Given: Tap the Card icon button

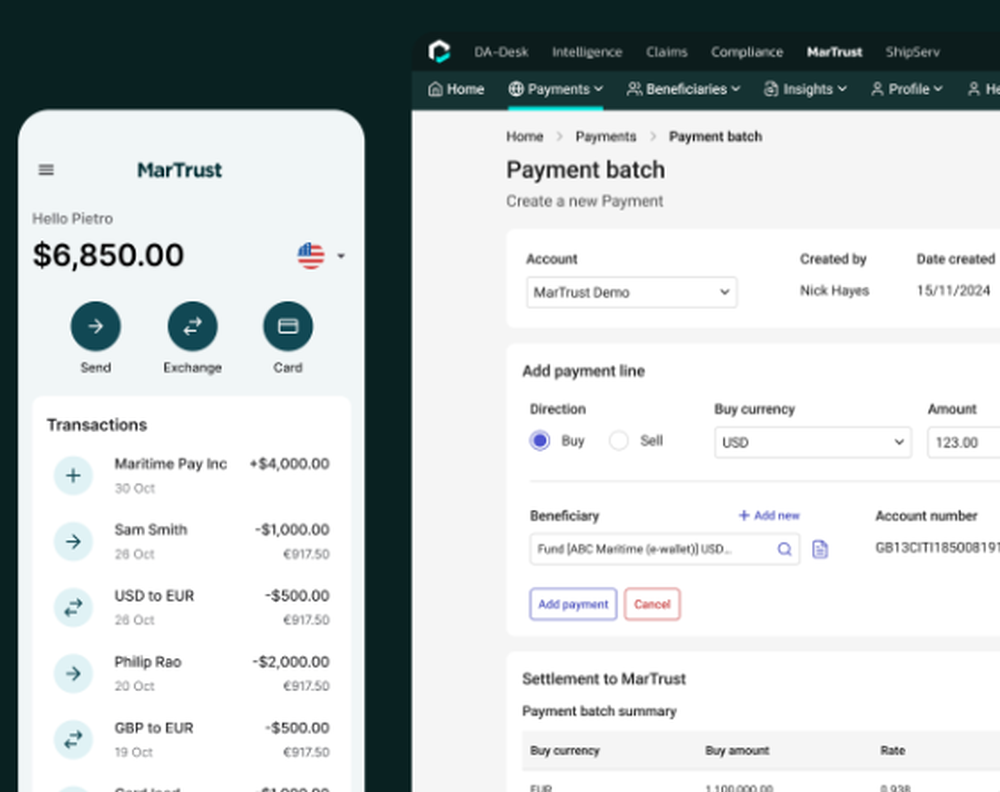Looking at the screenshot, I should point(288,326).
